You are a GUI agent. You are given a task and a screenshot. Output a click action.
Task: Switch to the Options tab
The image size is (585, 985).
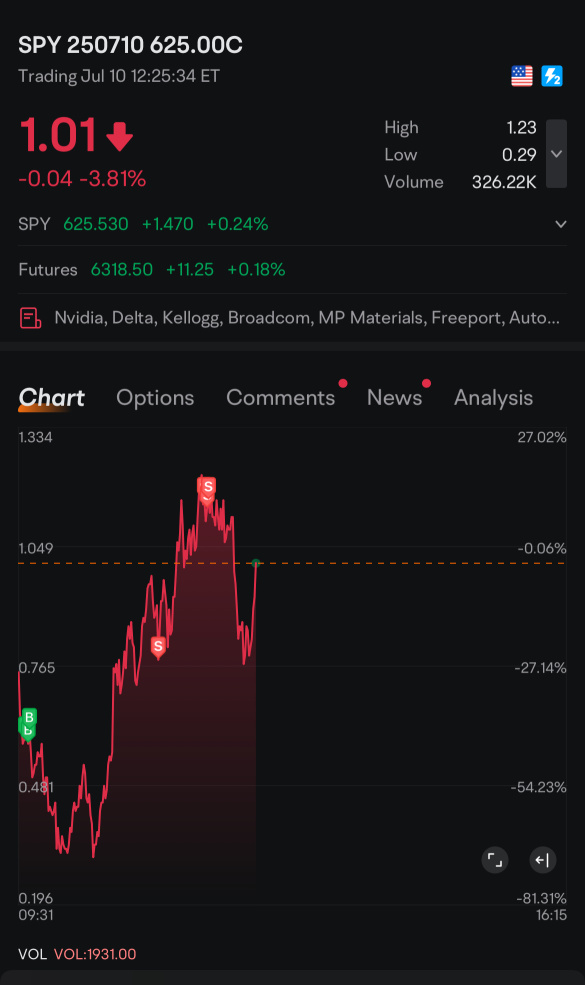pos(155,398)
